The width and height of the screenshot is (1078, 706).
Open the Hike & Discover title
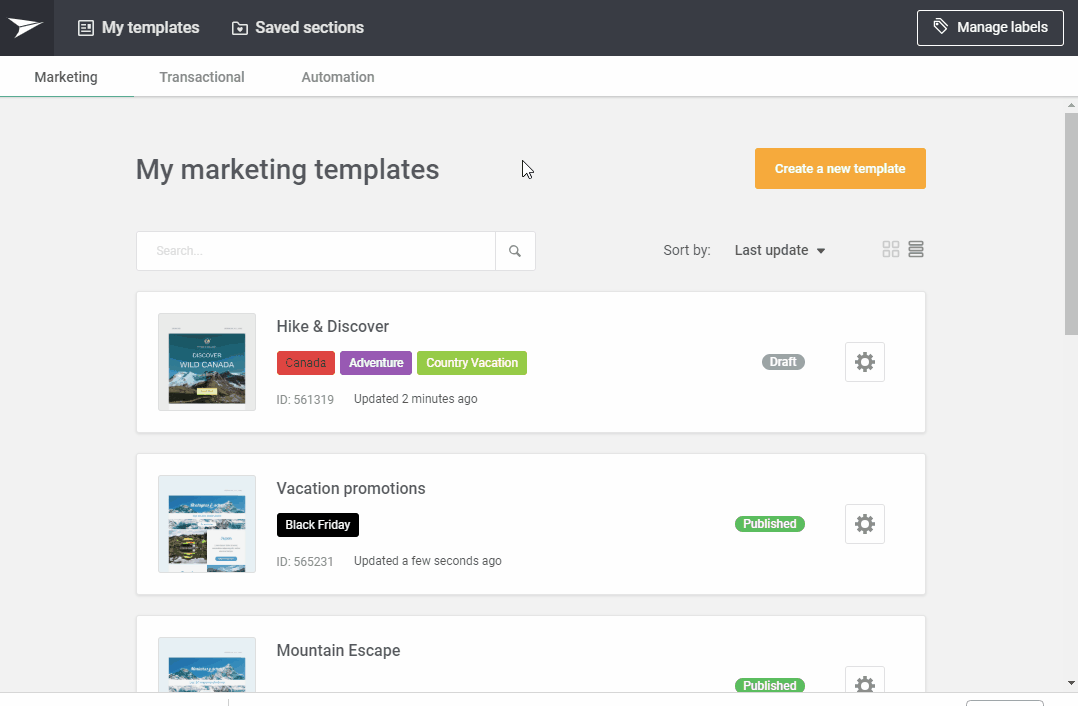333,327
